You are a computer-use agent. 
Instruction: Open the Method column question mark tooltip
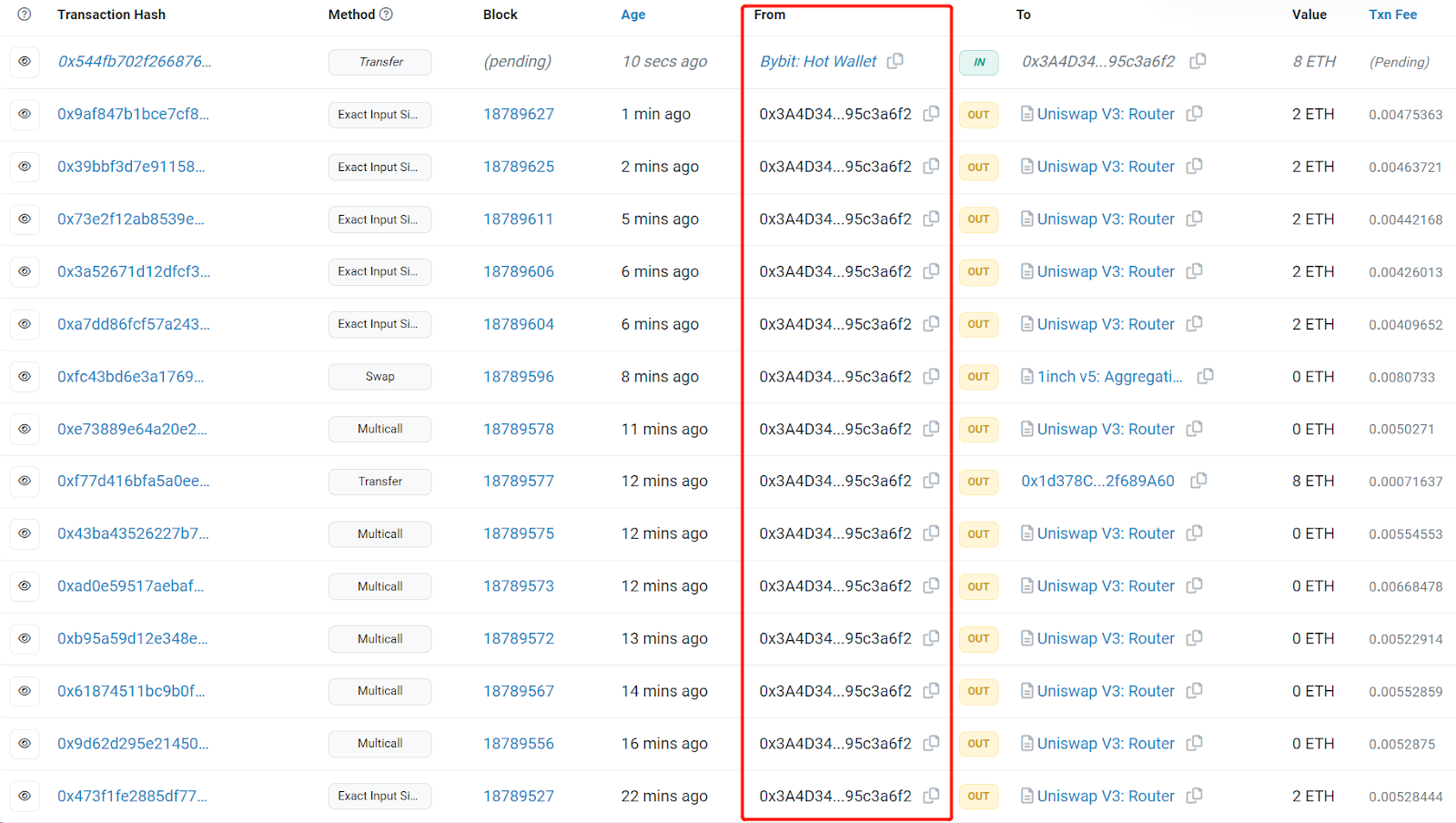(385, 15)
